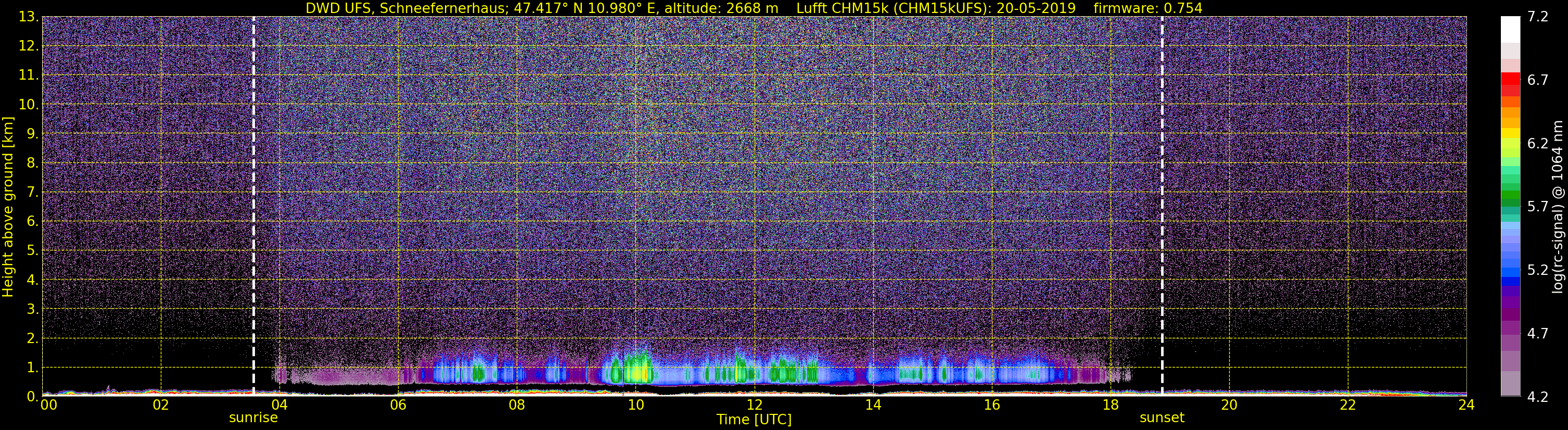Click the 14 tick label on the time axis
The image size is (1568, 430).
coord(873,405)
